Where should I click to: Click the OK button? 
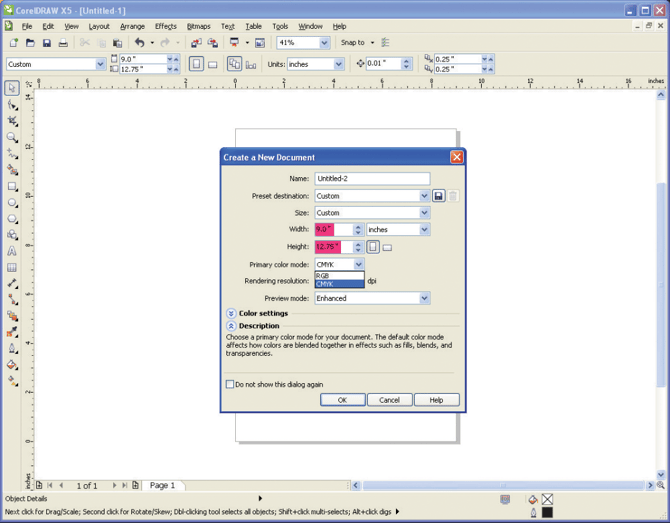(x=343, y=400)
